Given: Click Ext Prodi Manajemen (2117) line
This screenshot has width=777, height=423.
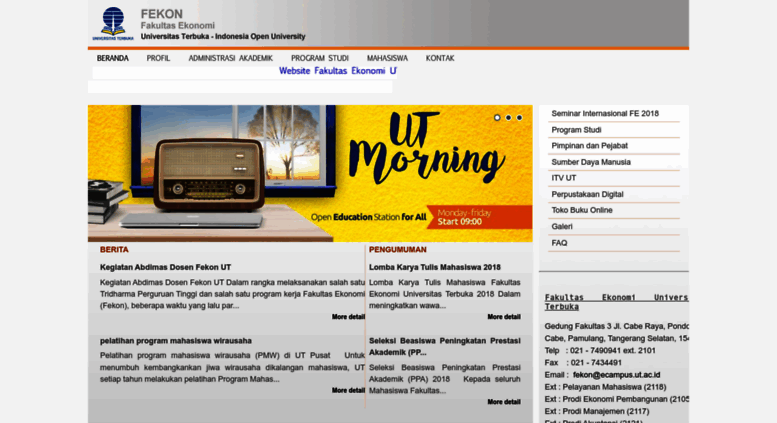Looking at the screenshot, I should click(x=597, y=411).
